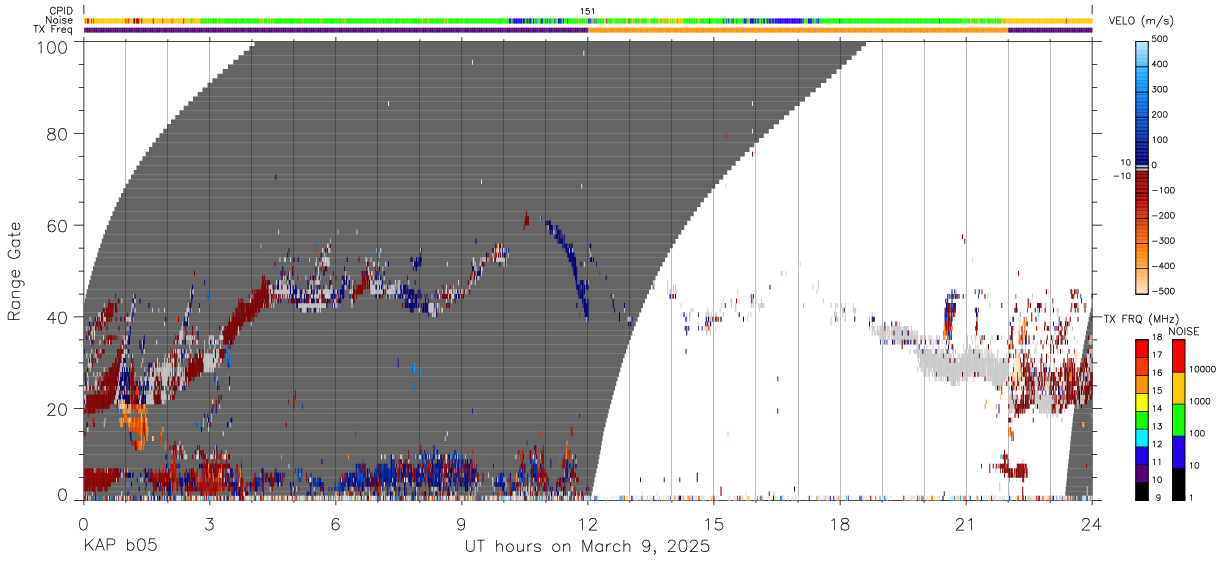This screenshot has height=567, width=1228.
Task: Click the NOISE color bar legend
Action: [x=1179, y=419]
